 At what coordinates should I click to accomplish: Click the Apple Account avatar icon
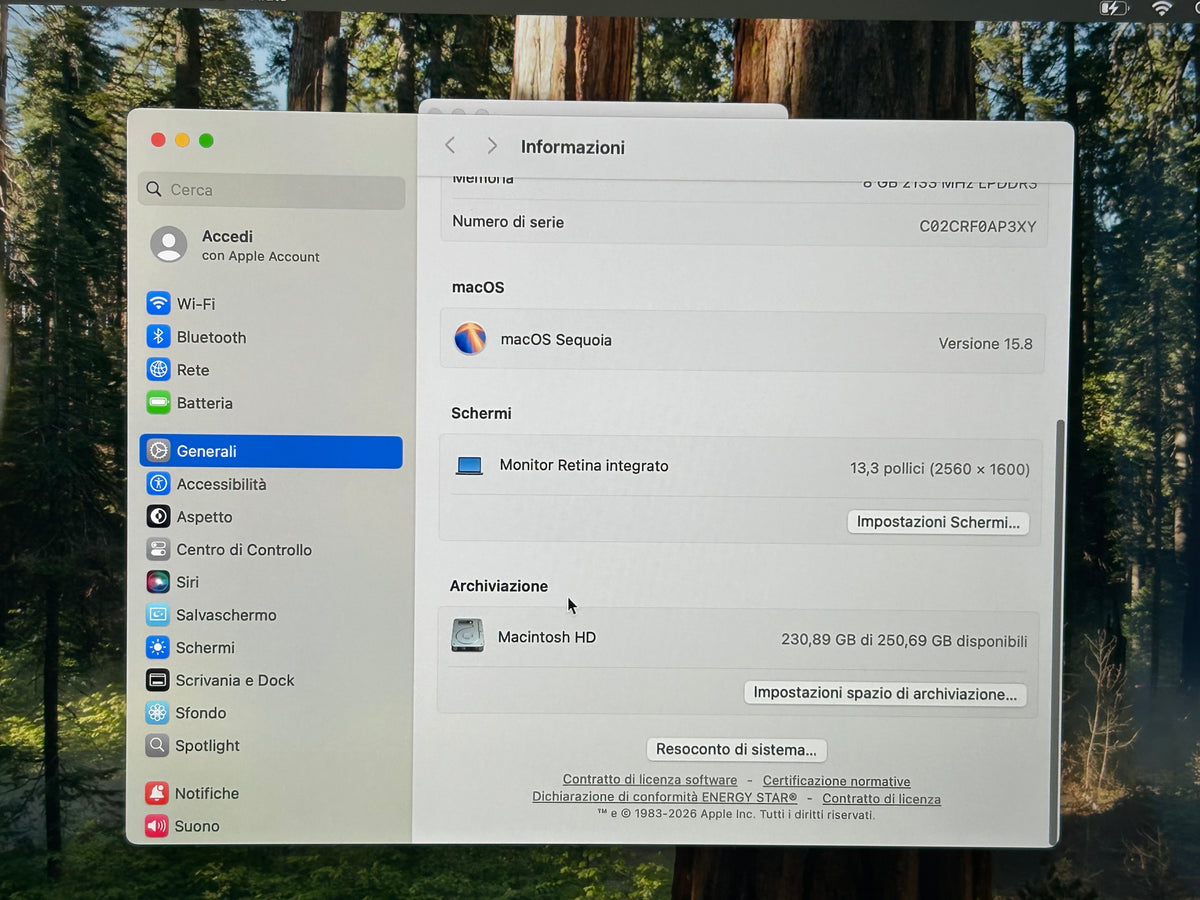coord(168,244)
